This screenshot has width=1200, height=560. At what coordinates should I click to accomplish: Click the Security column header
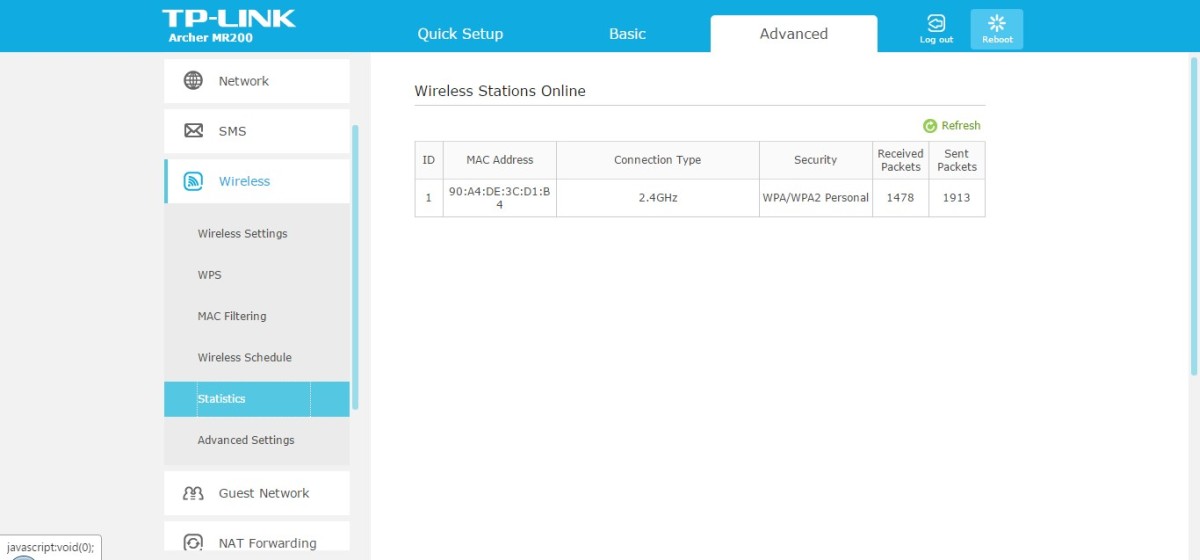click(816, 160)
